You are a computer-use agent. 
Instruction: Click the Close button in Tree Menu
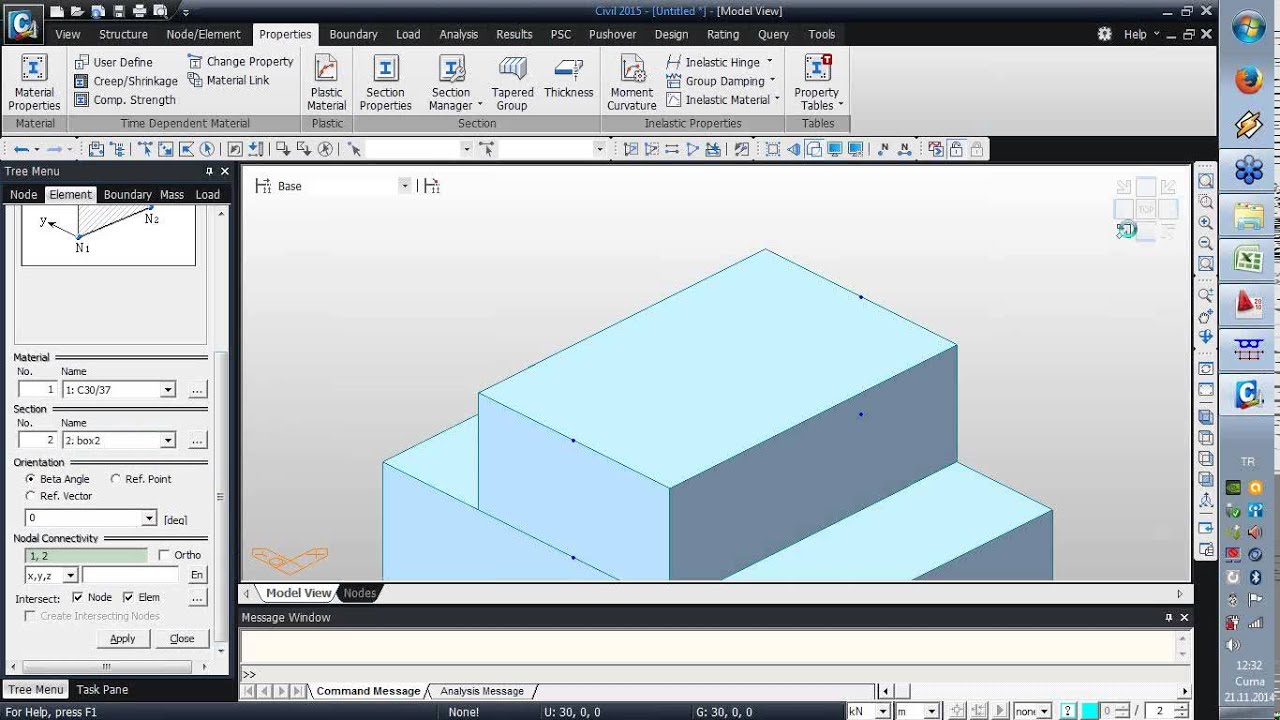(182, 639)
